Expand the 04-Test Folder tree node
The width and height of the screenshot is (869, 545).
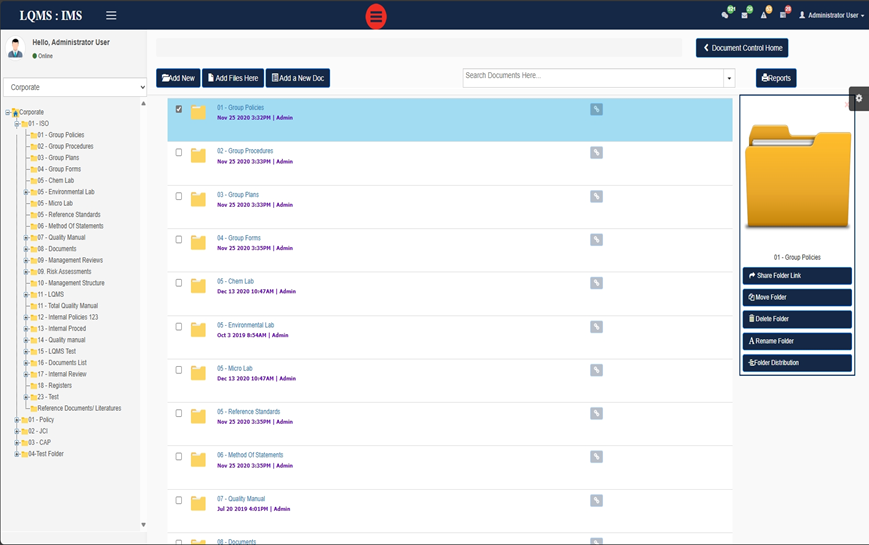coord(17,454)
